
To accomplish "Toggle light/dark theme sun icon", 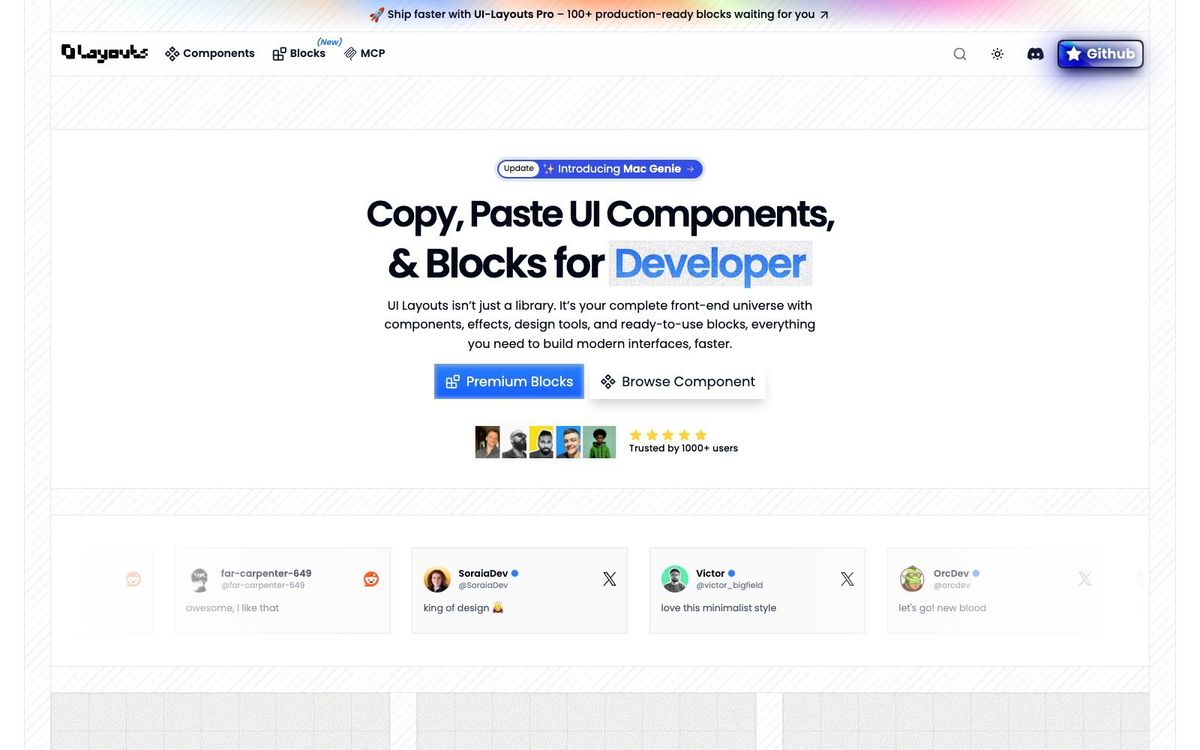I will pyautogui.click(x=997, y=54).
